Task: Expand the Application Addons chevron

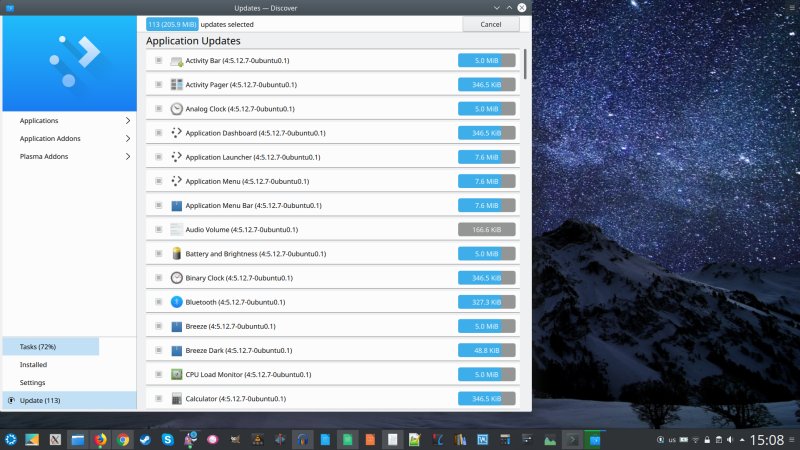Action: pyautogui.click(x=128, y=139)
